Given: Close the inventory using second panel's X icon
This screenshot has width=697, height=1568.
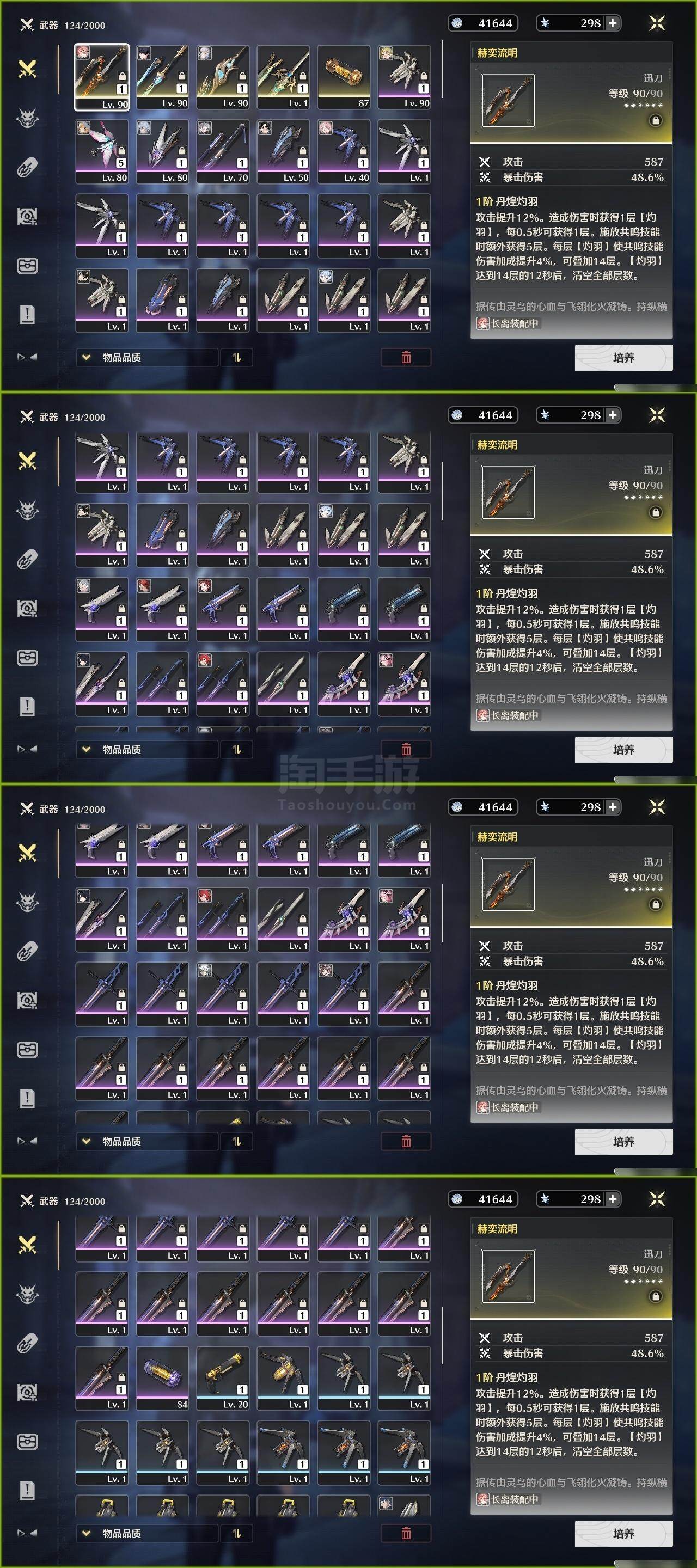Looking at the screenshot, I should 657,415.
